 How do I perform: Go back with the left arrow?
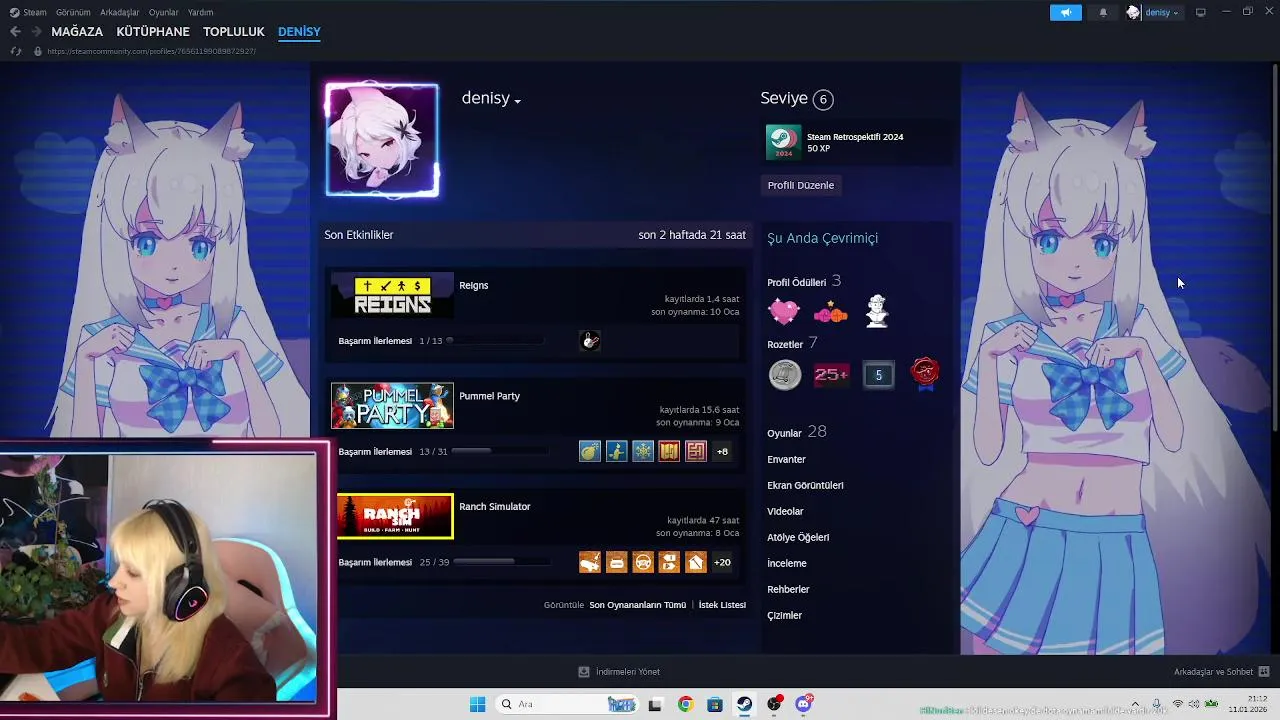coord(15,32)
